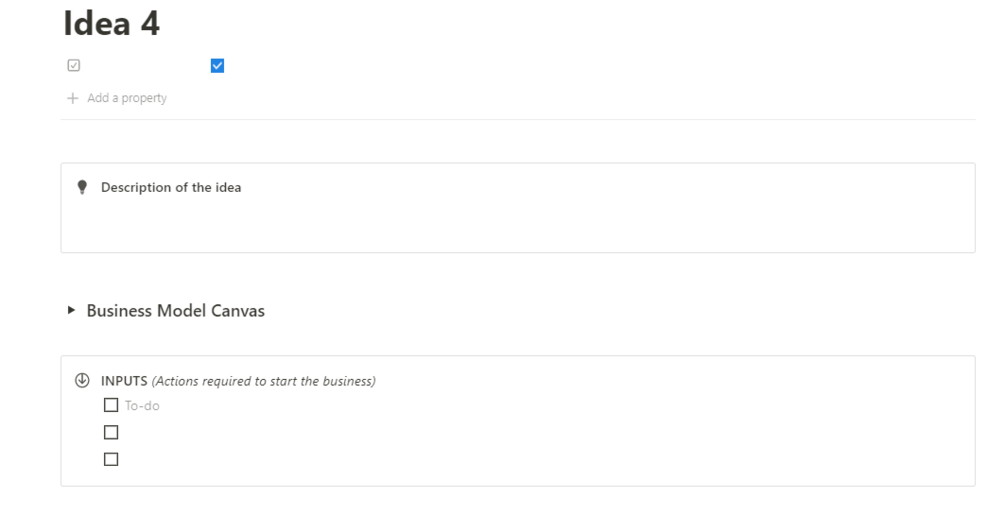
Task: Click the checkbox property type icon
Action: 73,66
